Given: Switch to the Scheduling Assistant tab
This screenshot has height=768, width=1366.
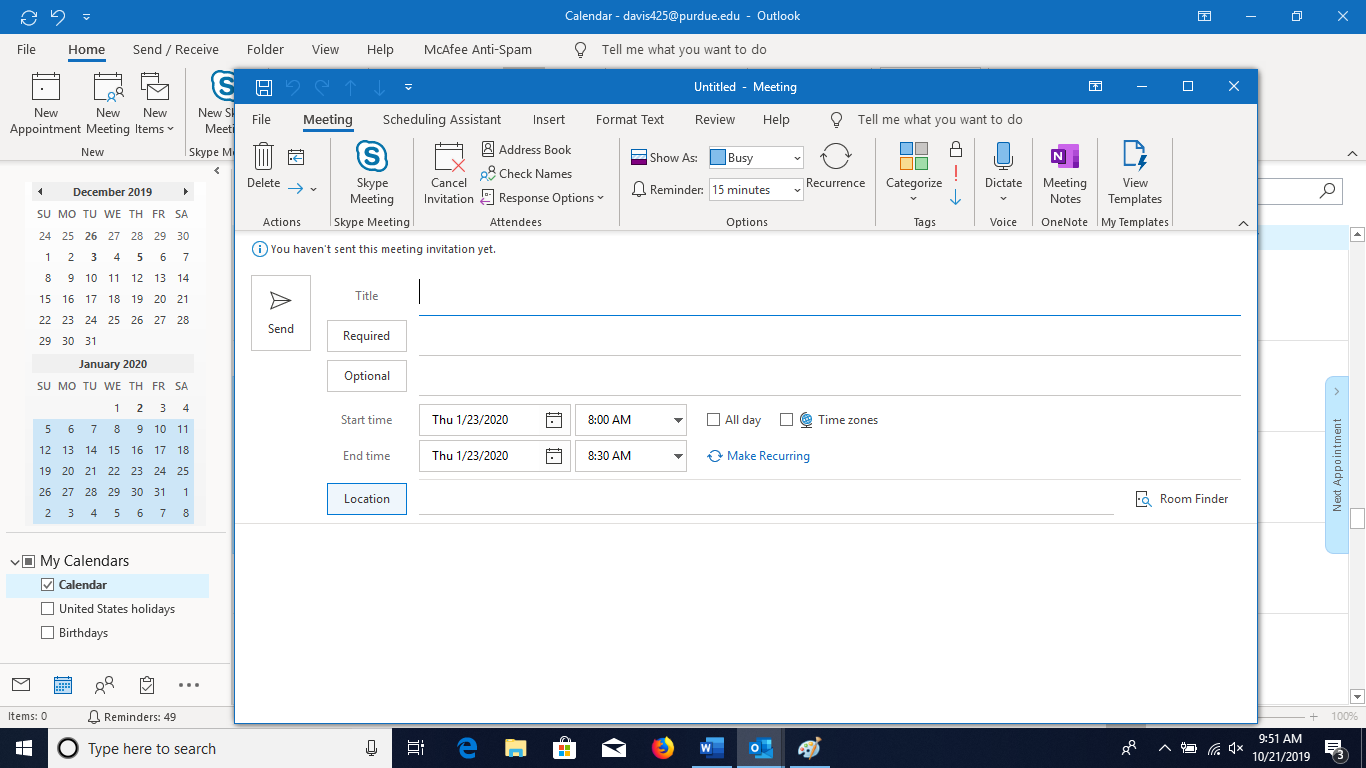Looking at the screenshot, I should [x=442, y=119].
